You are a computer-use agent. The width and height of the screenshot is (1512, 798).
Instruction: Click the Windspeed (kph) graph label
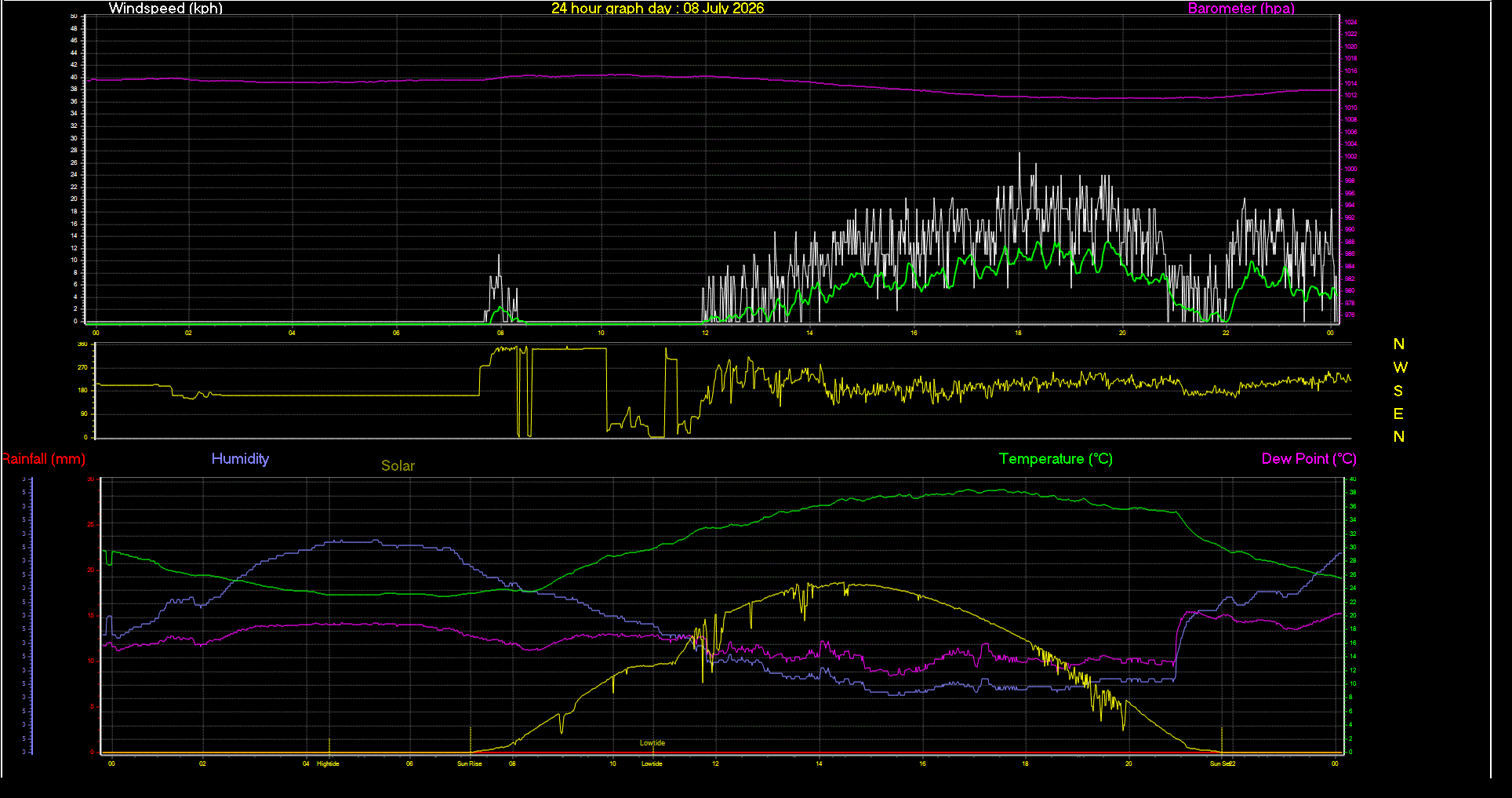coord(165,9)
